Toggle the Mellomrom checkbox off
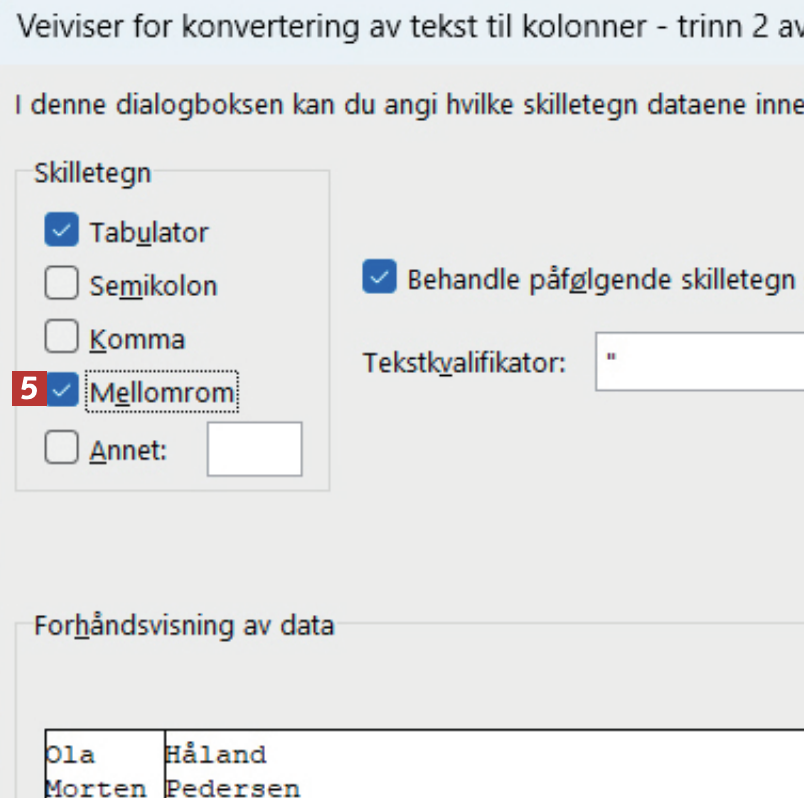The height and width of the screenshot is (798, 804). click(x=63, y=391)
